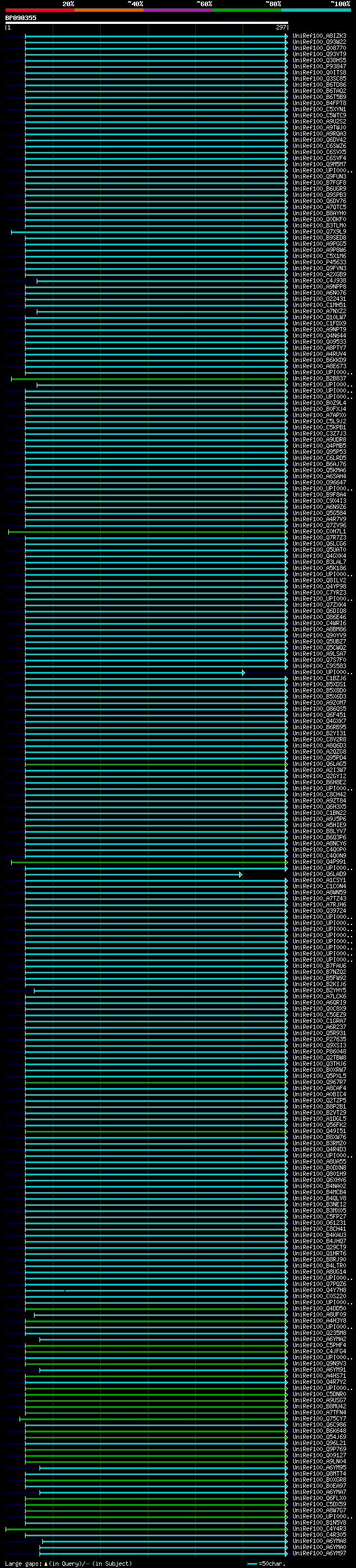
Task: Select hit UniRef100_Q86QS5
Action: pos(319,709)
